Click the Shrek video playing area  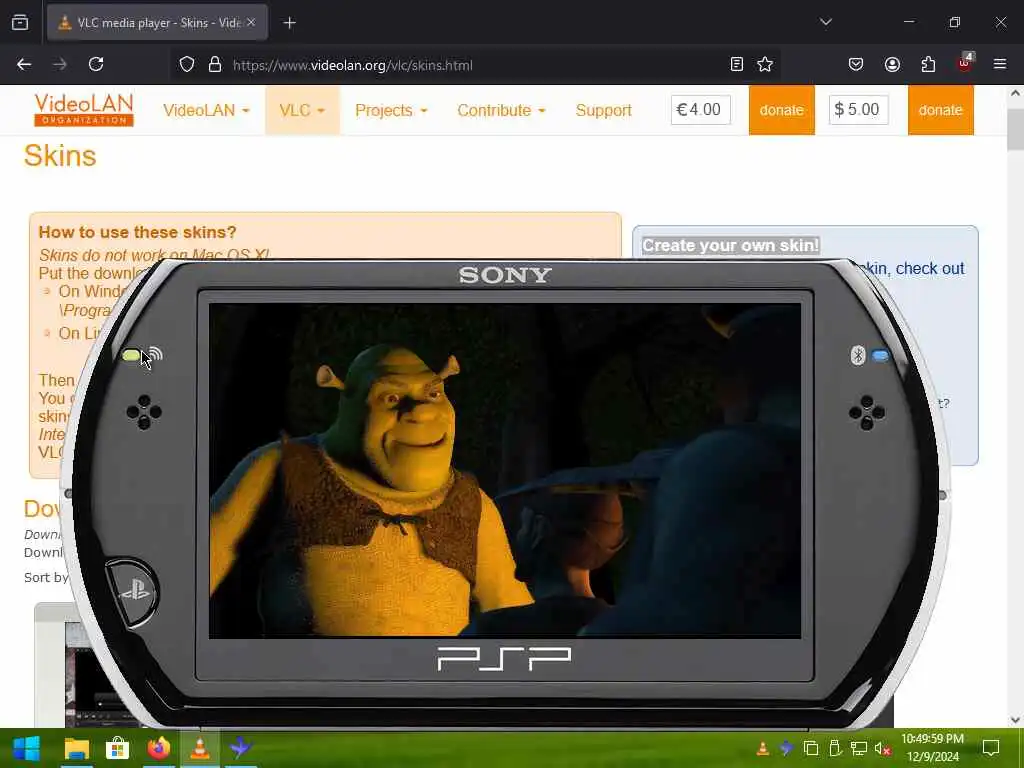click(505, 470)
